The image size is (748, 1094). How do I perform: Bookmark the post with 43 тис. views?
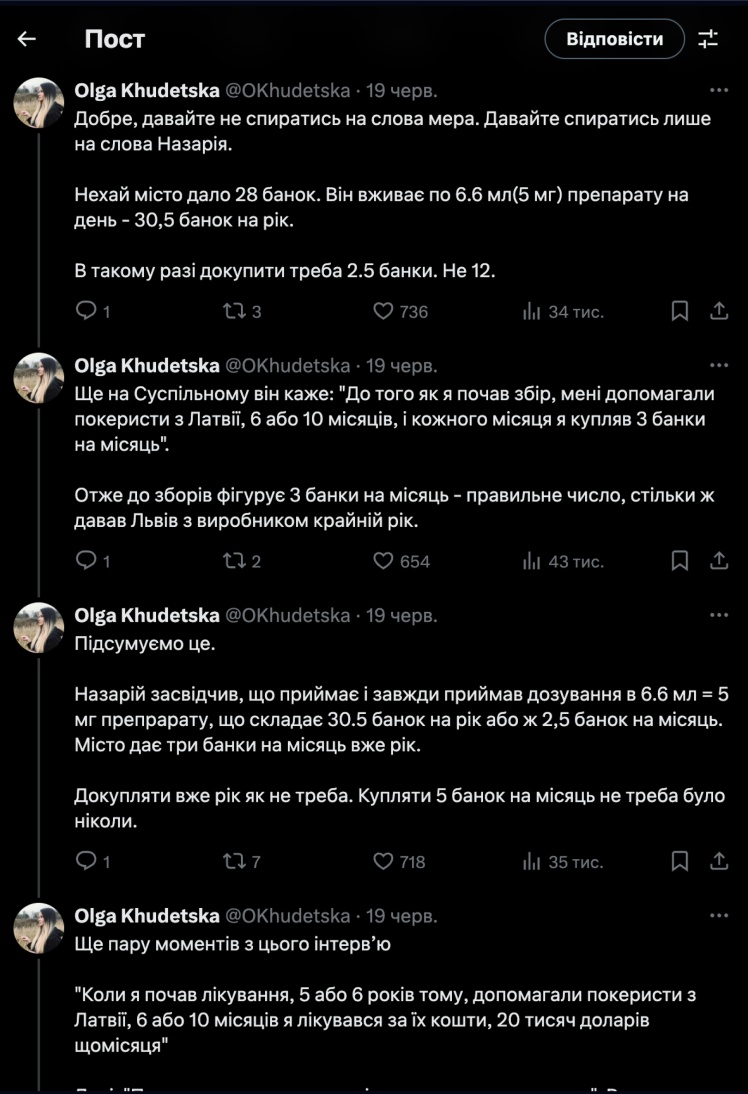[x=679, y=561]
